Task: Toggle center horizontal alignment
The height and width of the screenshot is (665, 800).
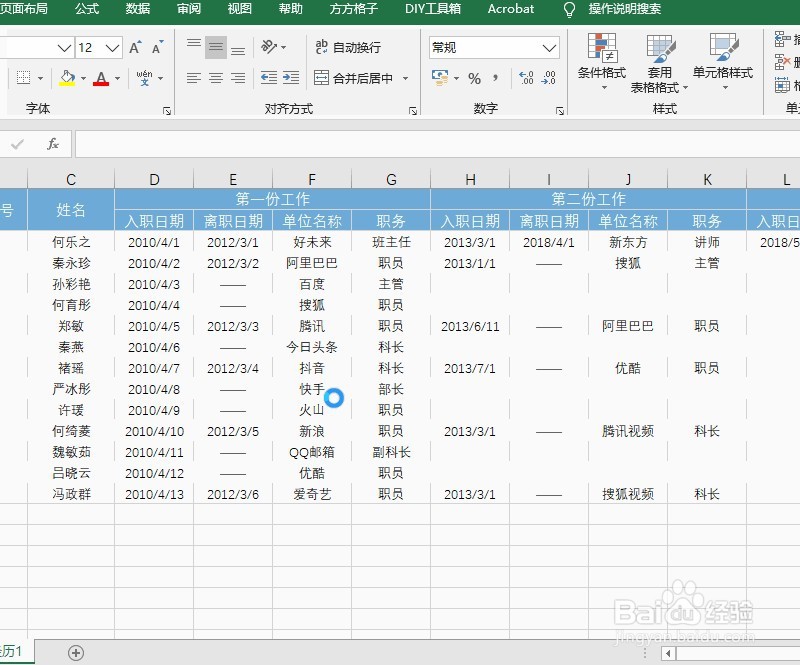Action: pyautogui.click(x=218, y=80)
